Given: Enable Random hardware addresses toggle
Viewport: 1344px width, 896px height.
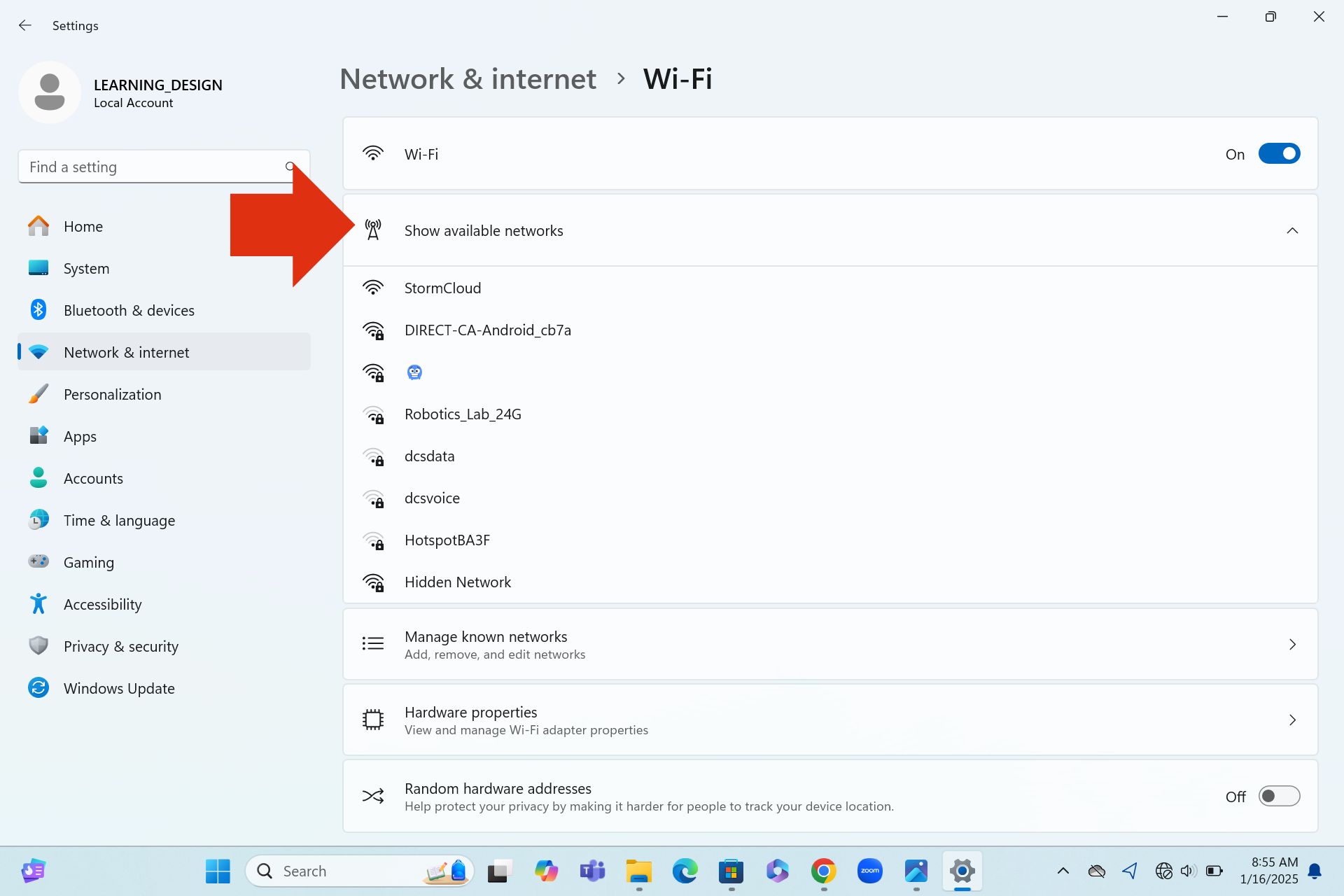Looking at the screenshot, I should click(x=1278, y=796).
